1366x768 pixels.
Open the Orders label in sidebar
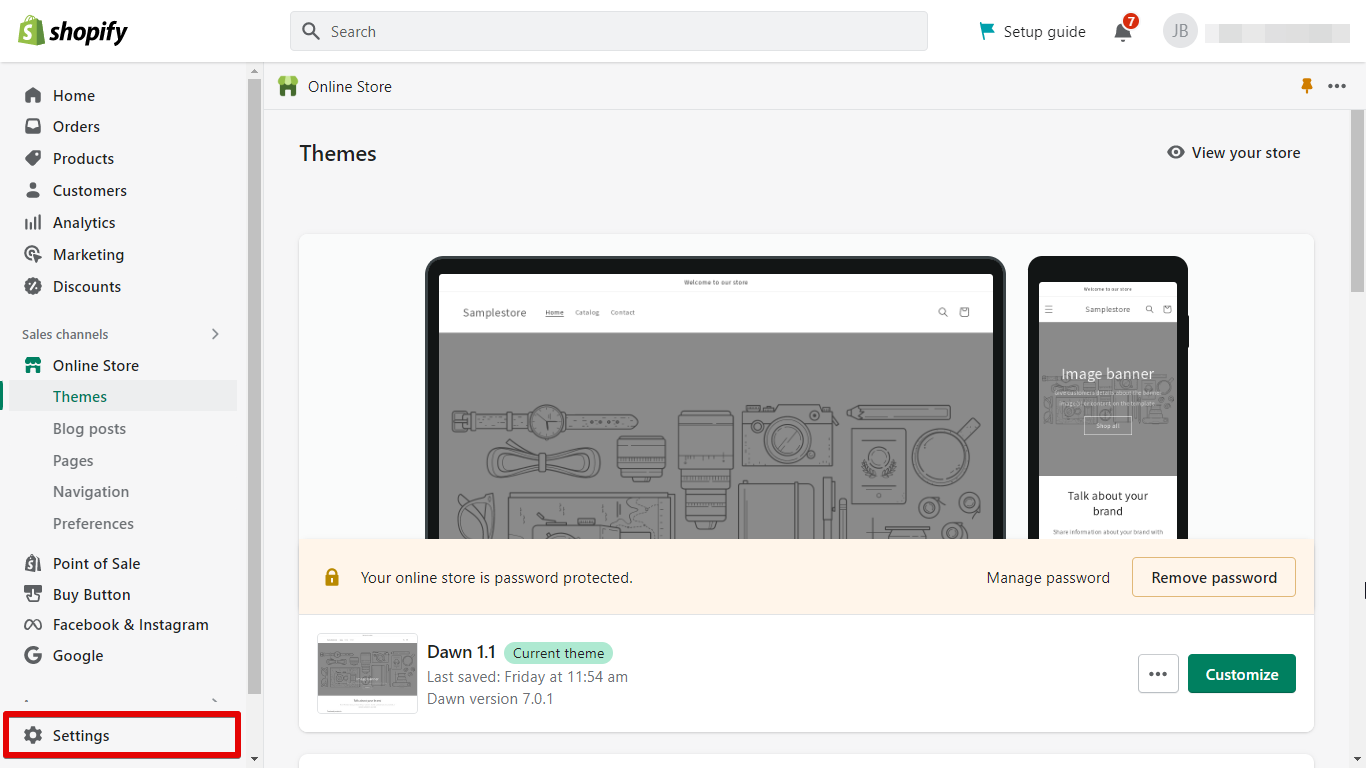(x=76, y=127)
